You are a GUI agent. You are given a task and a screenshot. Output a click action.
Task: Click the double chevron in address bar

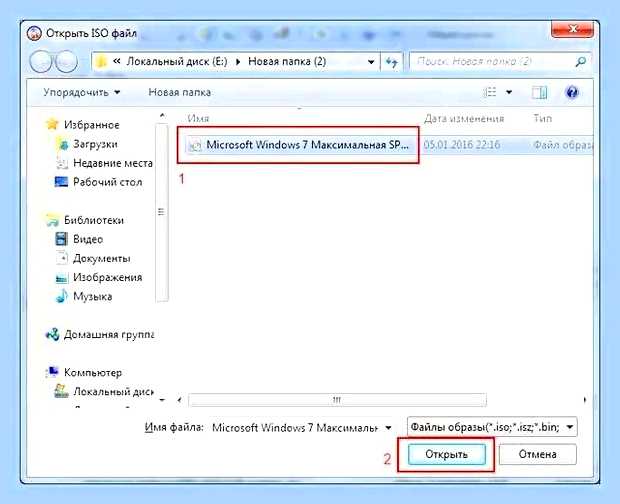[x=116, y=61]
